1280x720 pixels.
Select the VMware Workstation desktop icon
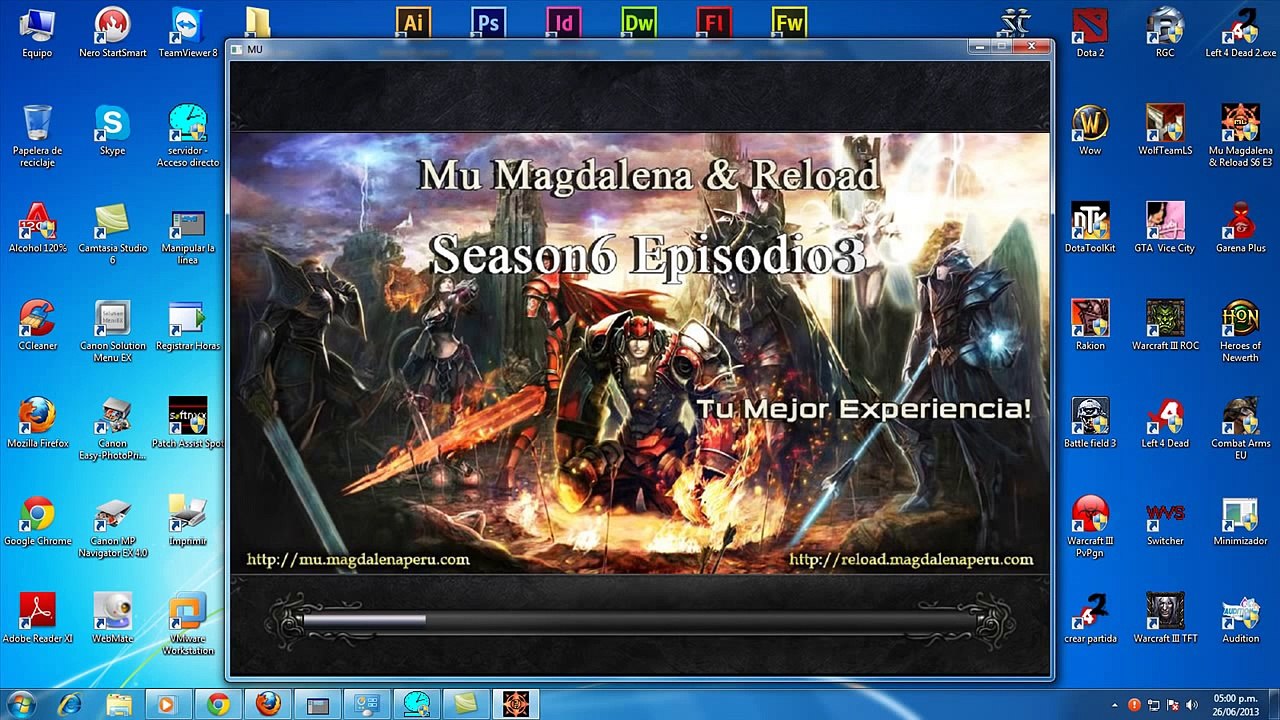coord(187,624)
